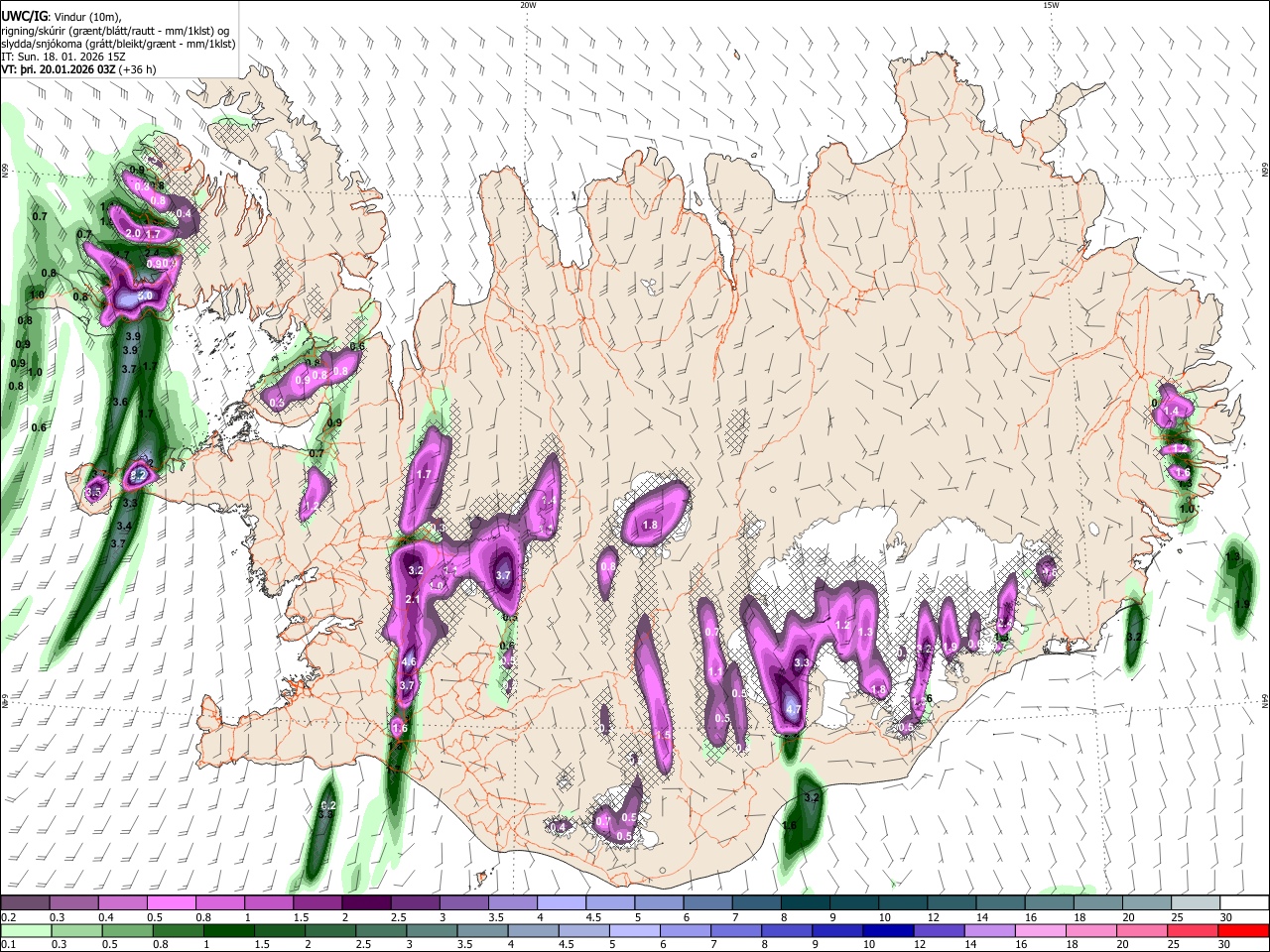Click the 0.1 label under the lower scale
This screenshot has width=1270, height=952.
(x=8, y=945)
